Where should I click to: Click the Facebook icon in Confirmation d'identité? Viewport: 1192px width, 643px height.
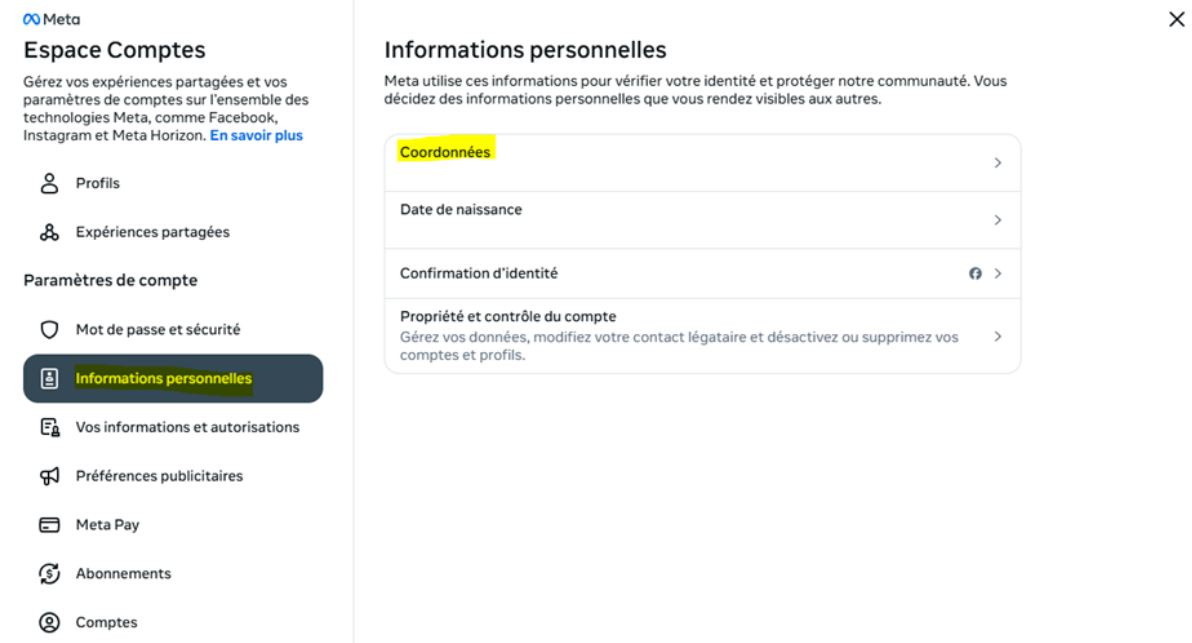pyautogui.click(x=975, y=273)
